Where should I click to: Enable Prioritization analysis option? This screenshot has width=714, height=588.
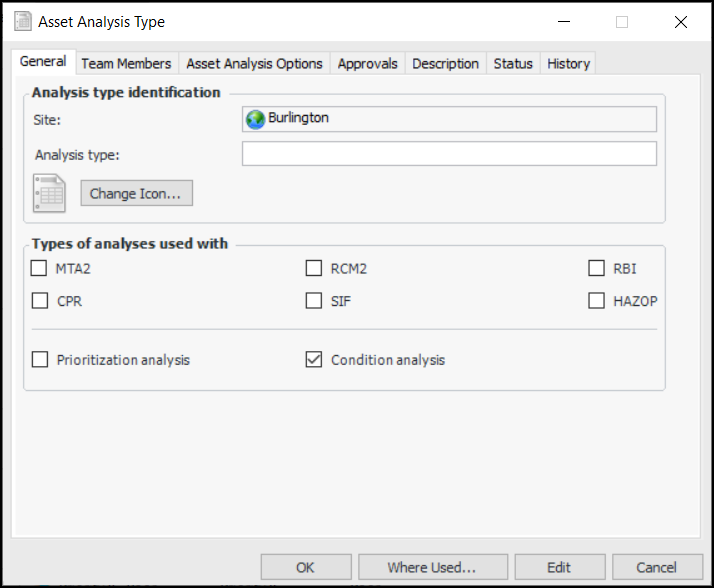40,359
